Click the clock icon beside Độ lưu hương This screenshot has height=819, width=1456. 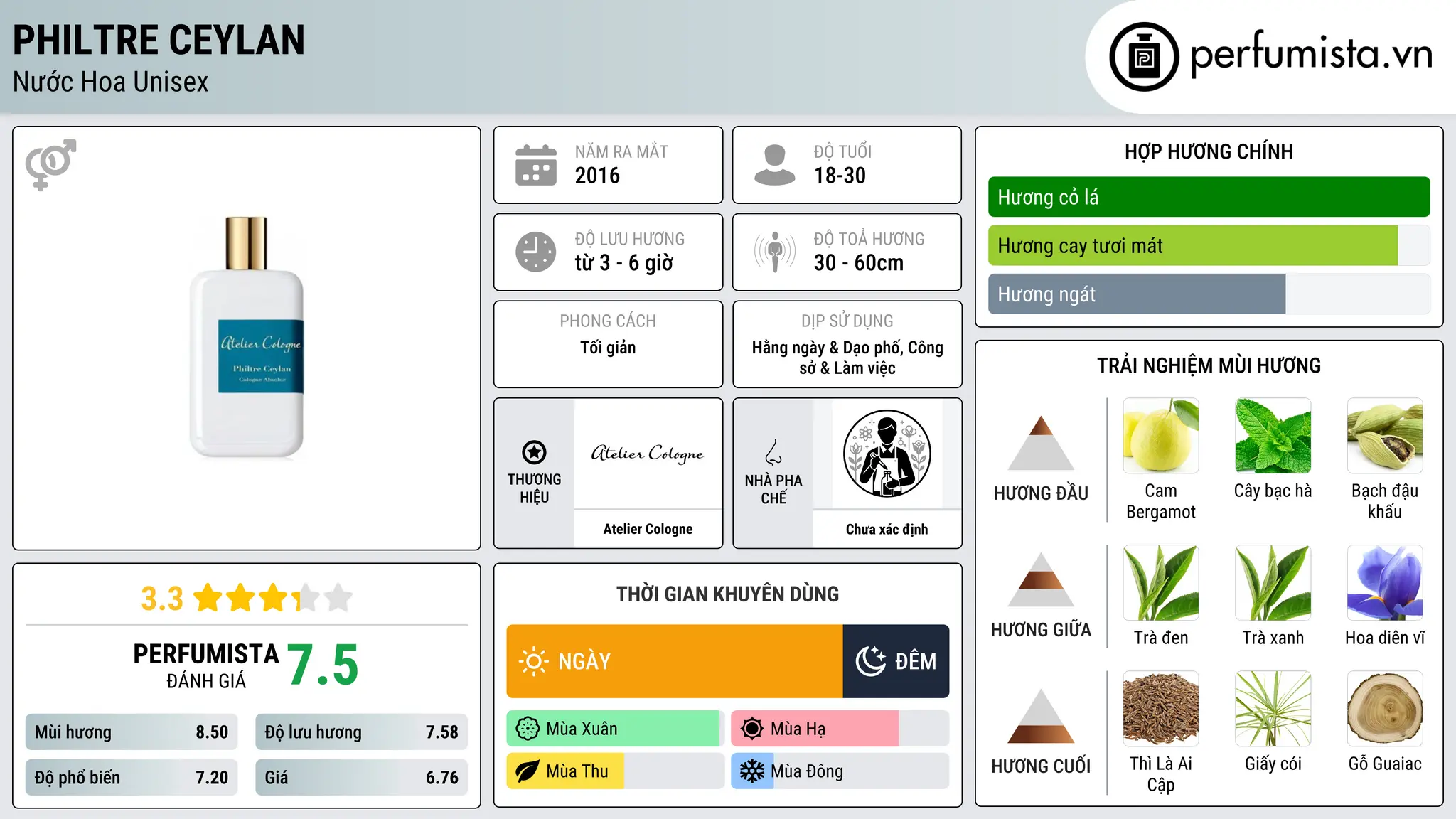(536, 252)
